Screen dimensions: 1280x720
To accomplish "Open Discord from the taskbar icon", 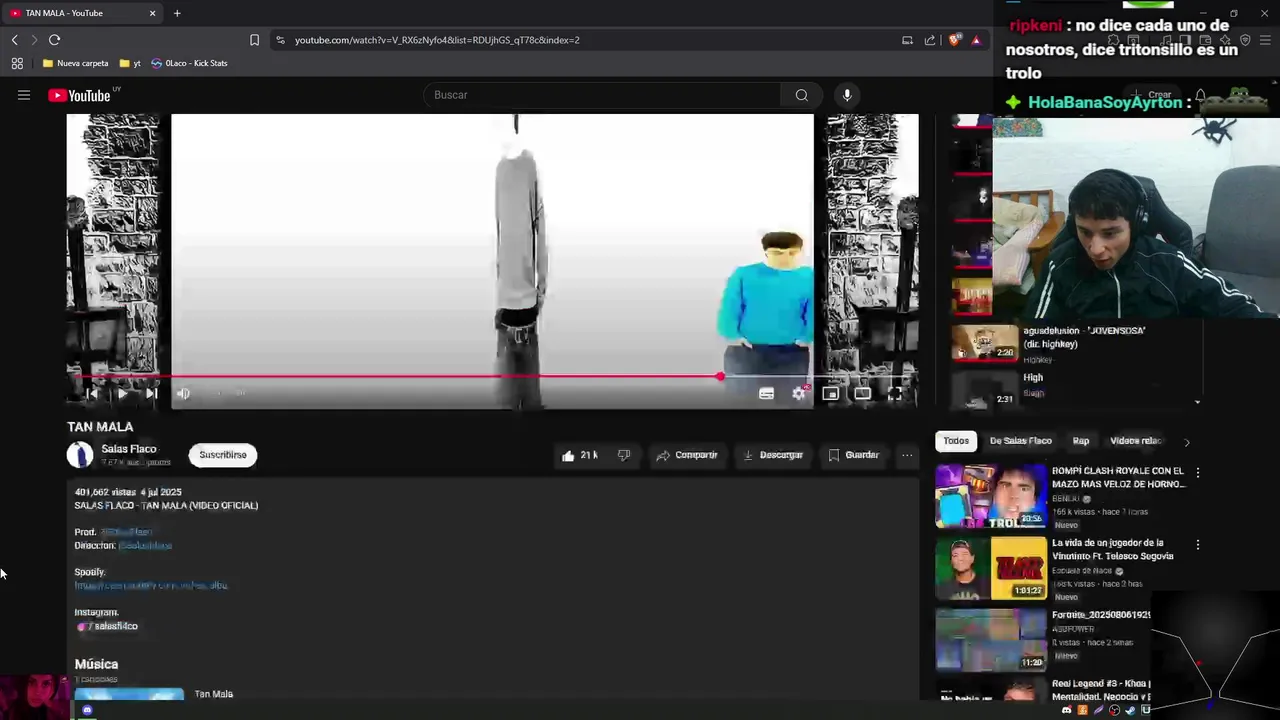I will click(x=87, y=710).
